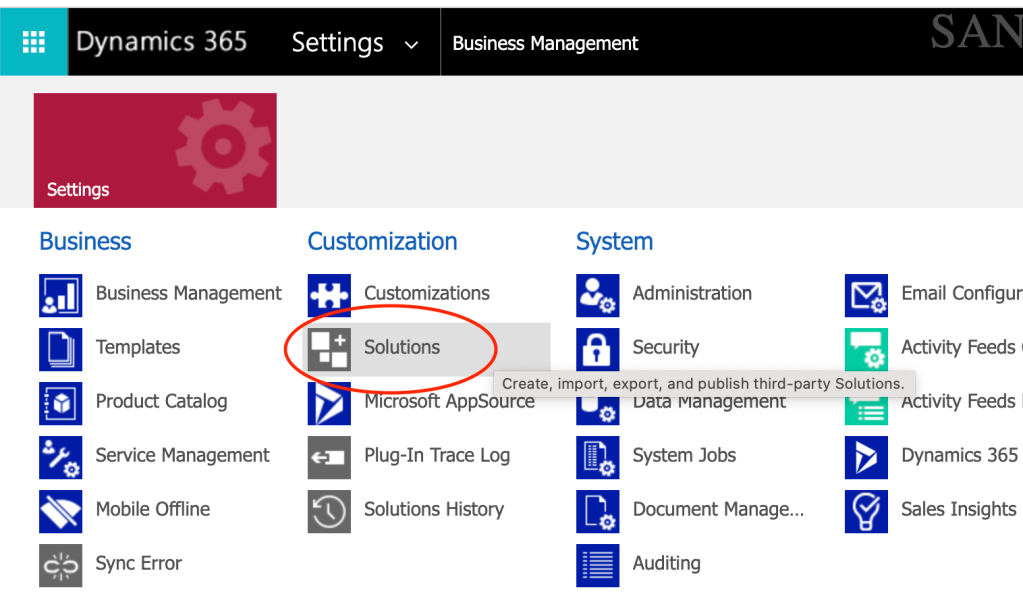Image resolution: width=1023 pixels, height=594 pixels.
Task: Open Microsoft AppSource link
Action: point(449,402)
